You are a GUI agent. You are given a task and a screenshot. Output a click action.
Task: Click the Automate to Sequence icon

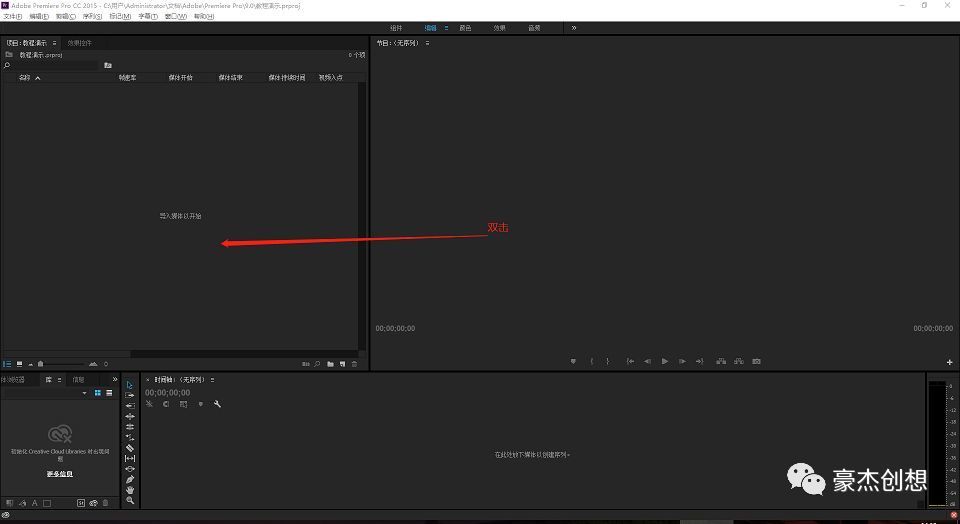tap(306, 364)
